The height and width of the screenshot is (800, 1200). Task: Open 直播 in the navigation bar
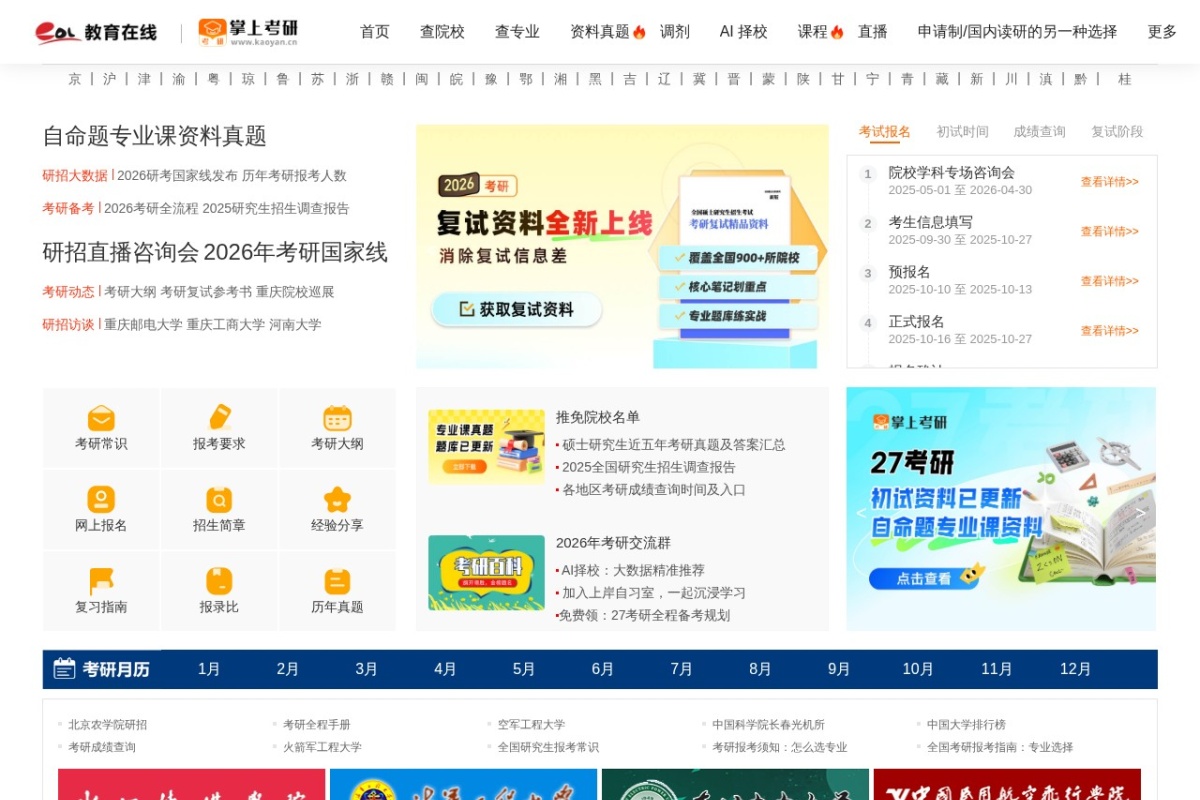(873, 32)
